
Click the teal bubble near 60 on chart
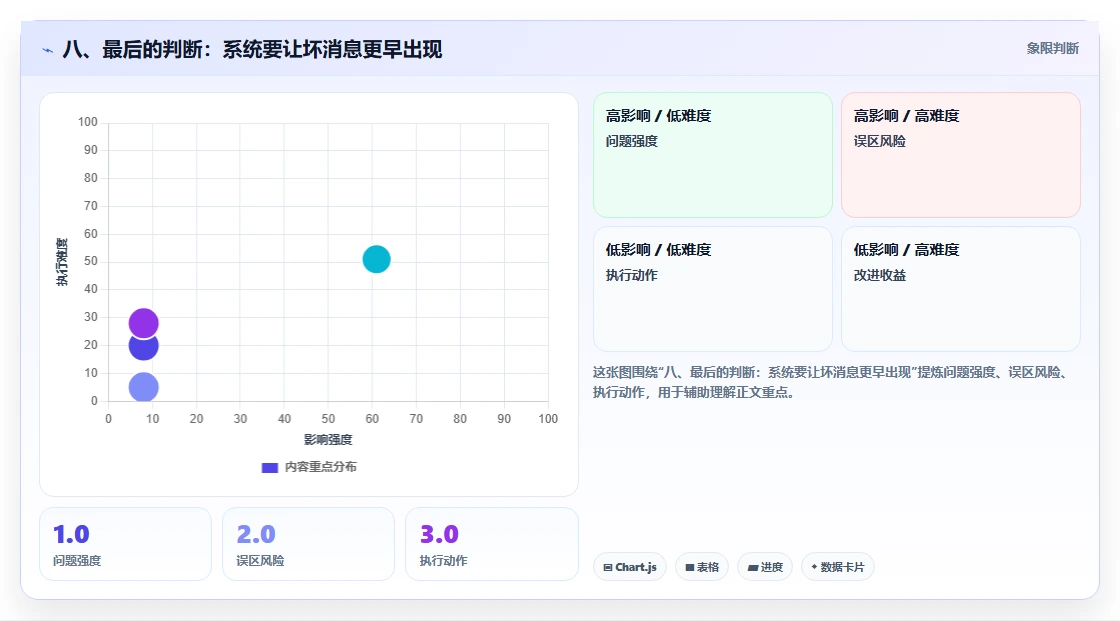click(x=376, y=259)
